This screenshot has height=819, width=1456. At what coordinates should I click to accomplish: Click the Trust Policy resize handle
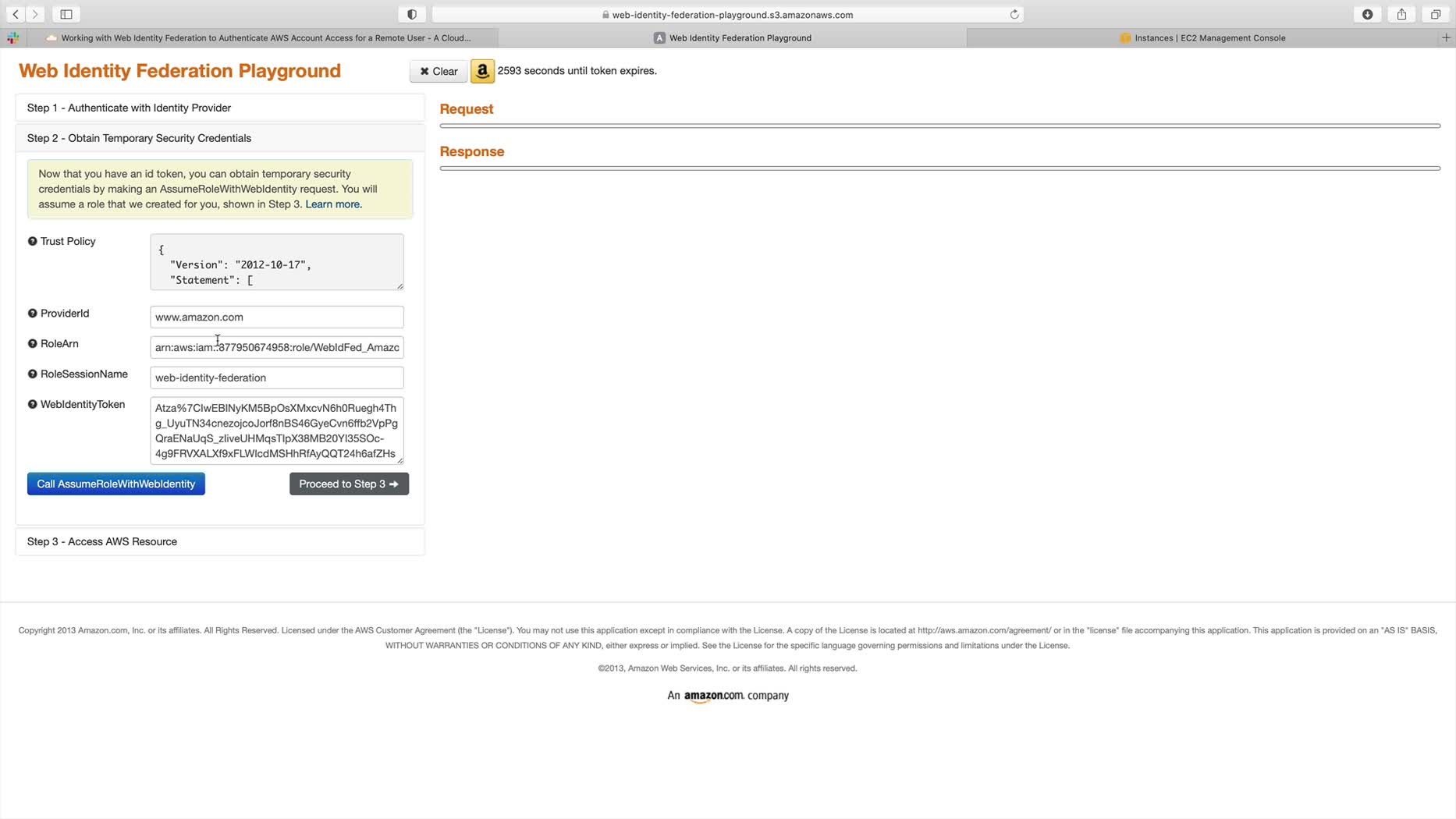(x=400, y=286)
